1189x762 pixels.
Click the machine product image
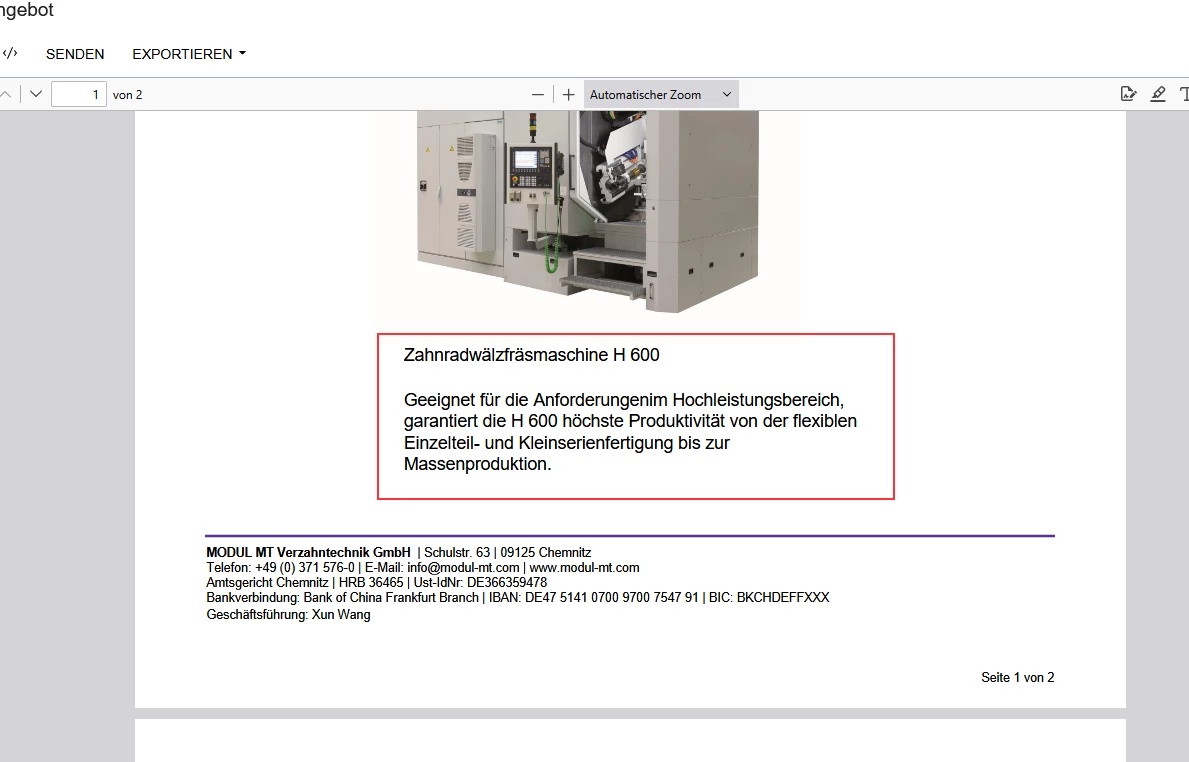click(588, 212)
